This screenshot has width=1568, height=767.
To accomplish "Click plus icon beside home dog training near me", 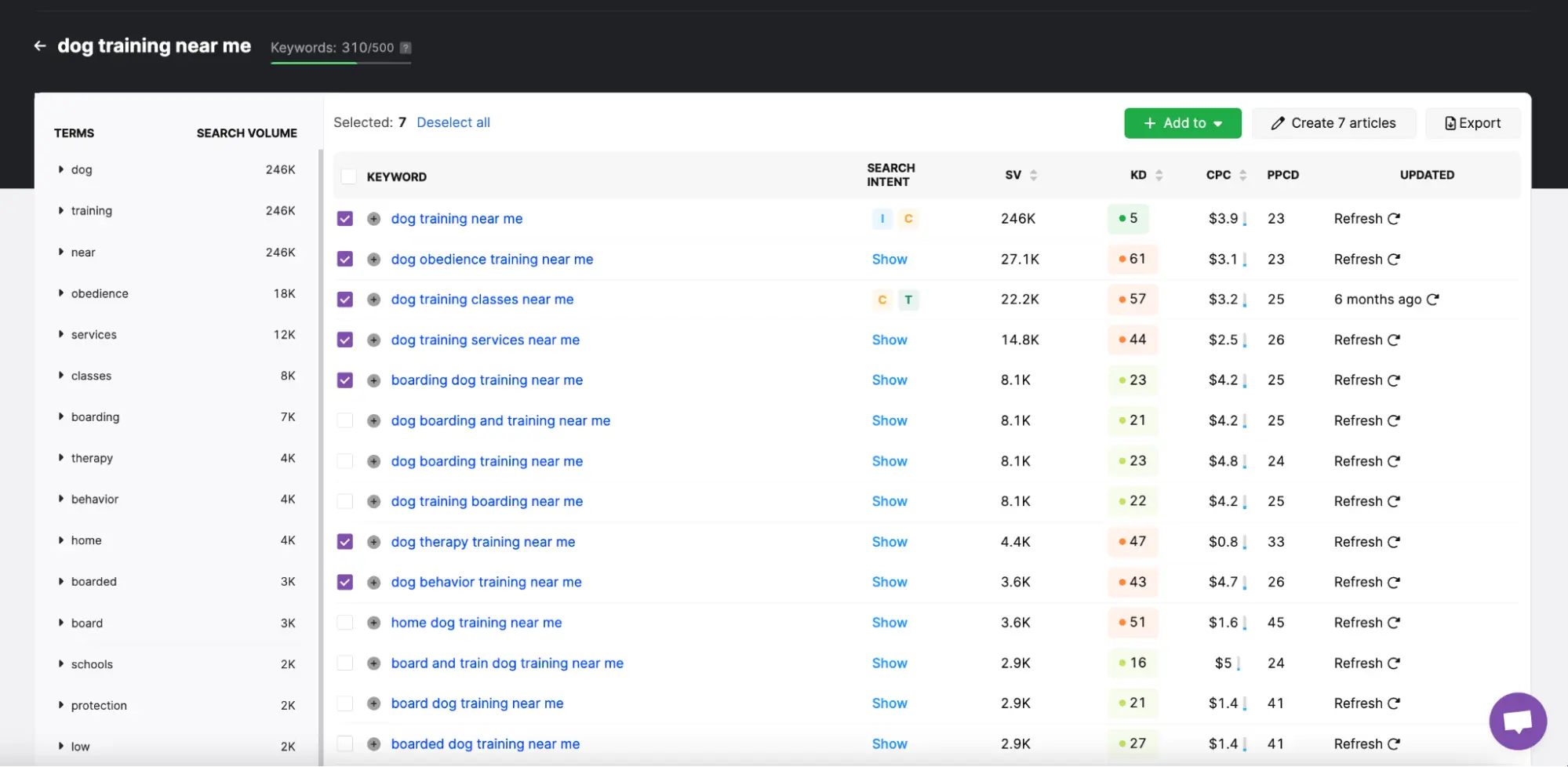I will [374, 623].
